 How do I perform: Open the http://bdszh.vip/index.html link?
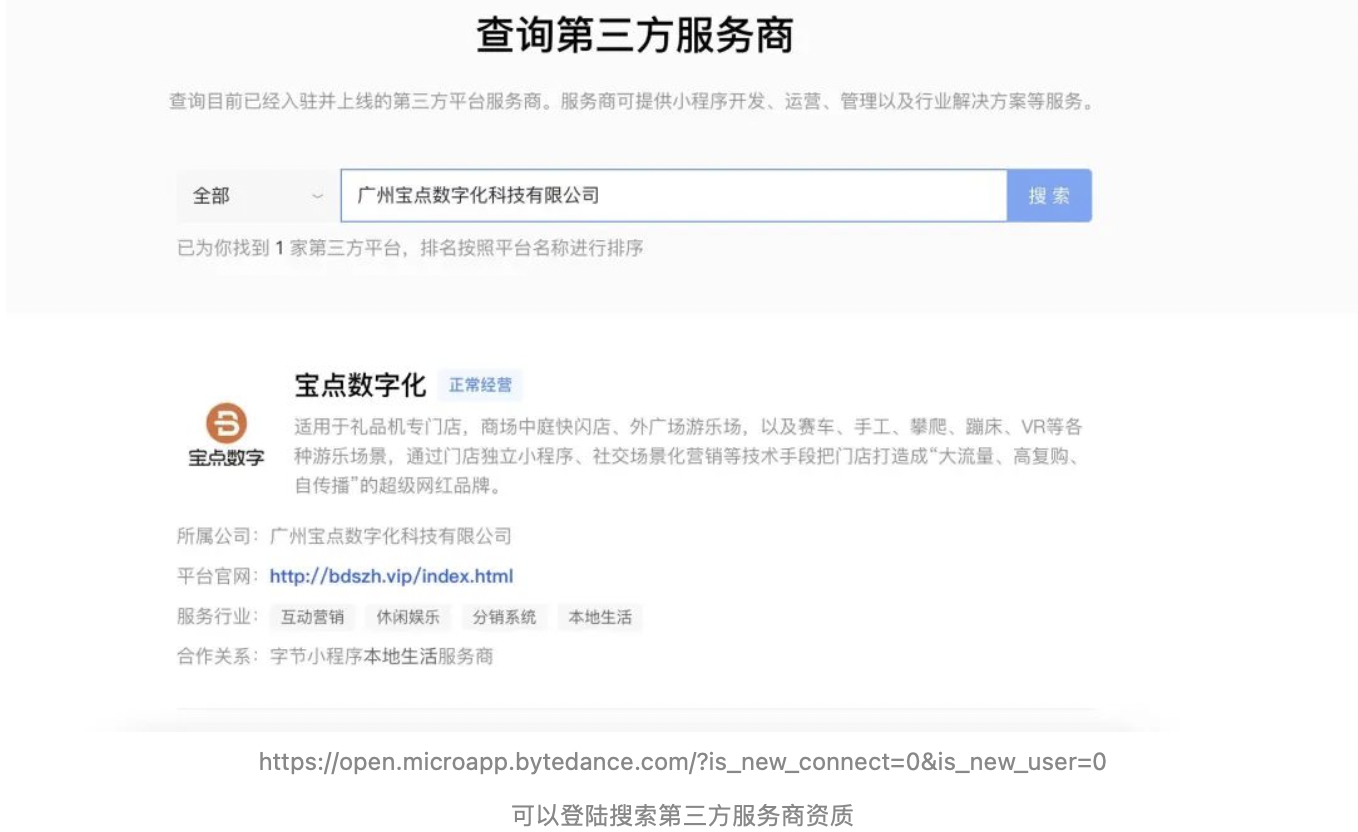[391, 577]
